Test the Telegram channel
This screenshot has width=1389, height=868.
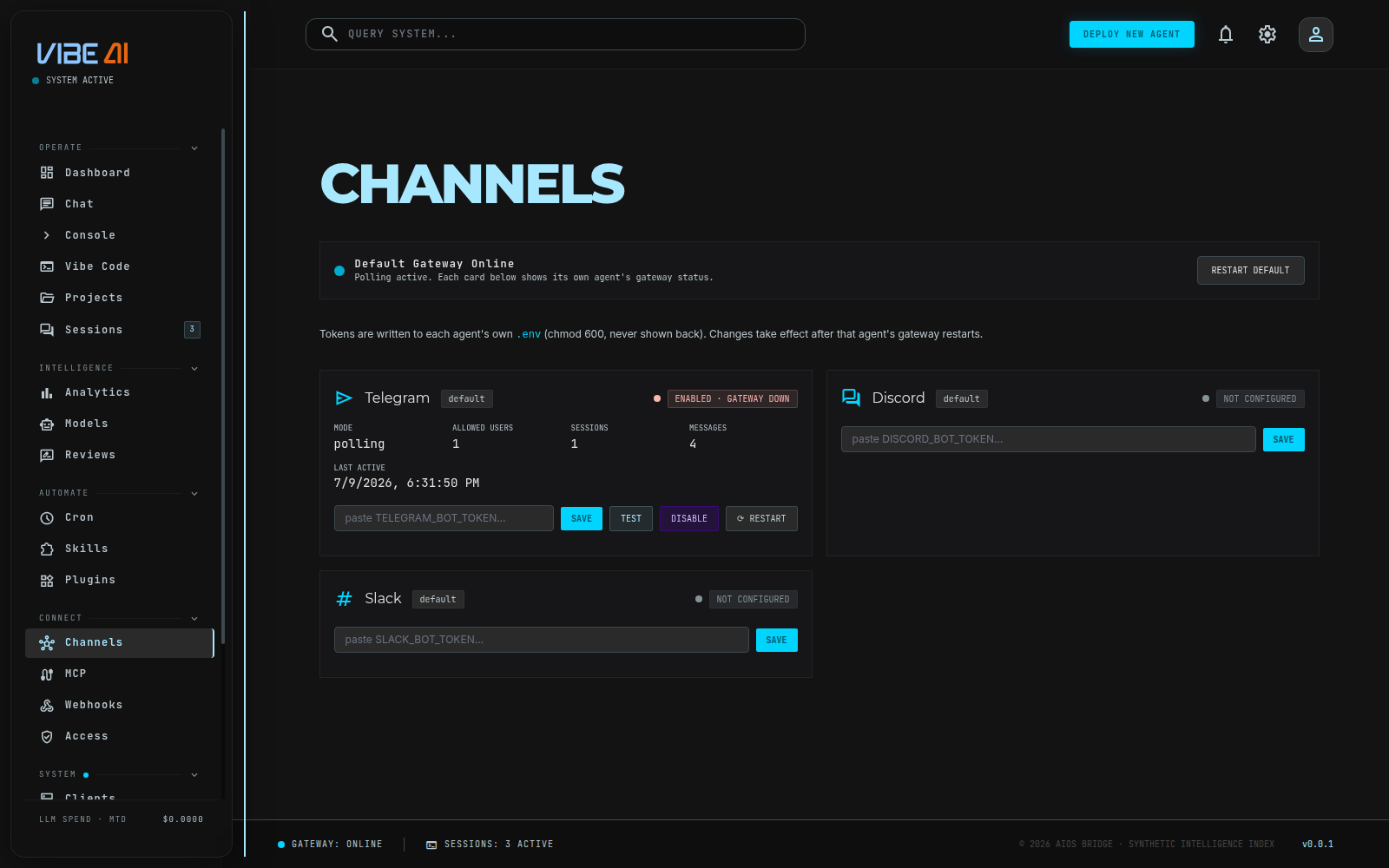click(x=631, y=518)
